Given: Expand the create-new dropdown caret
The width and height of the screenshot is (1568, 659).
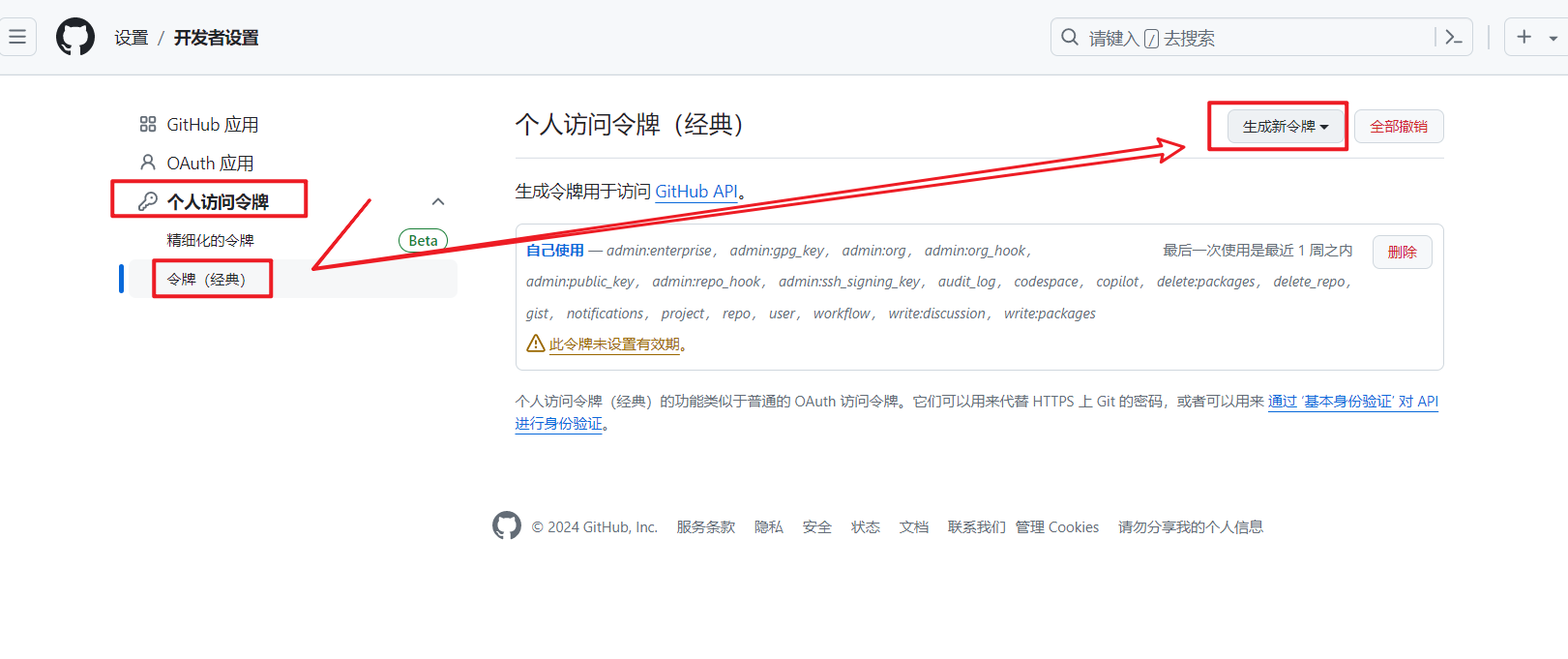Looking at the screenshot, I should point(1553,39).
